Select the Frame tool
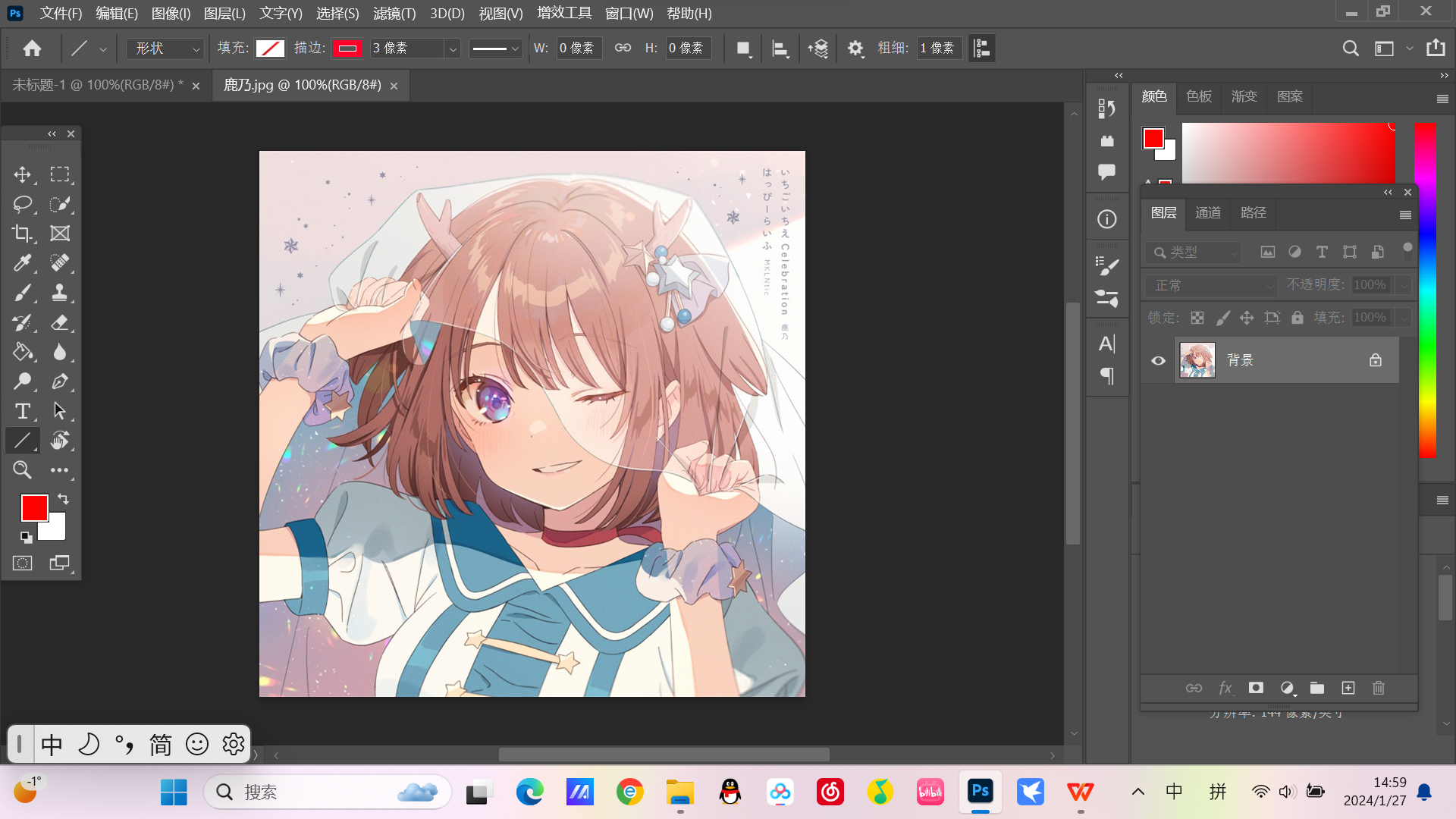Image resolution: width=1456 pixels, height=819 pixels. click(60, 234)
